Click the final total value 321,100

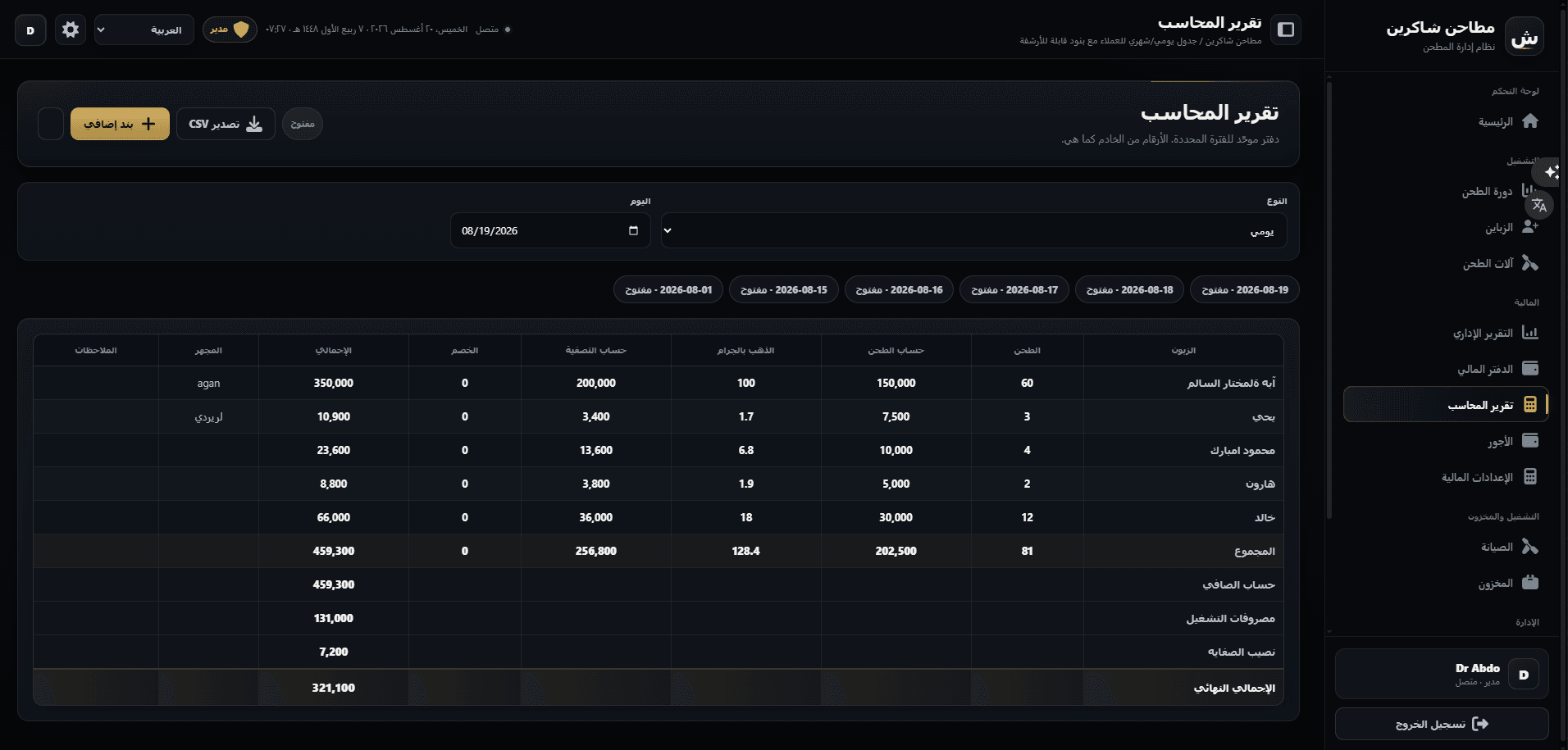coord(334,688)
